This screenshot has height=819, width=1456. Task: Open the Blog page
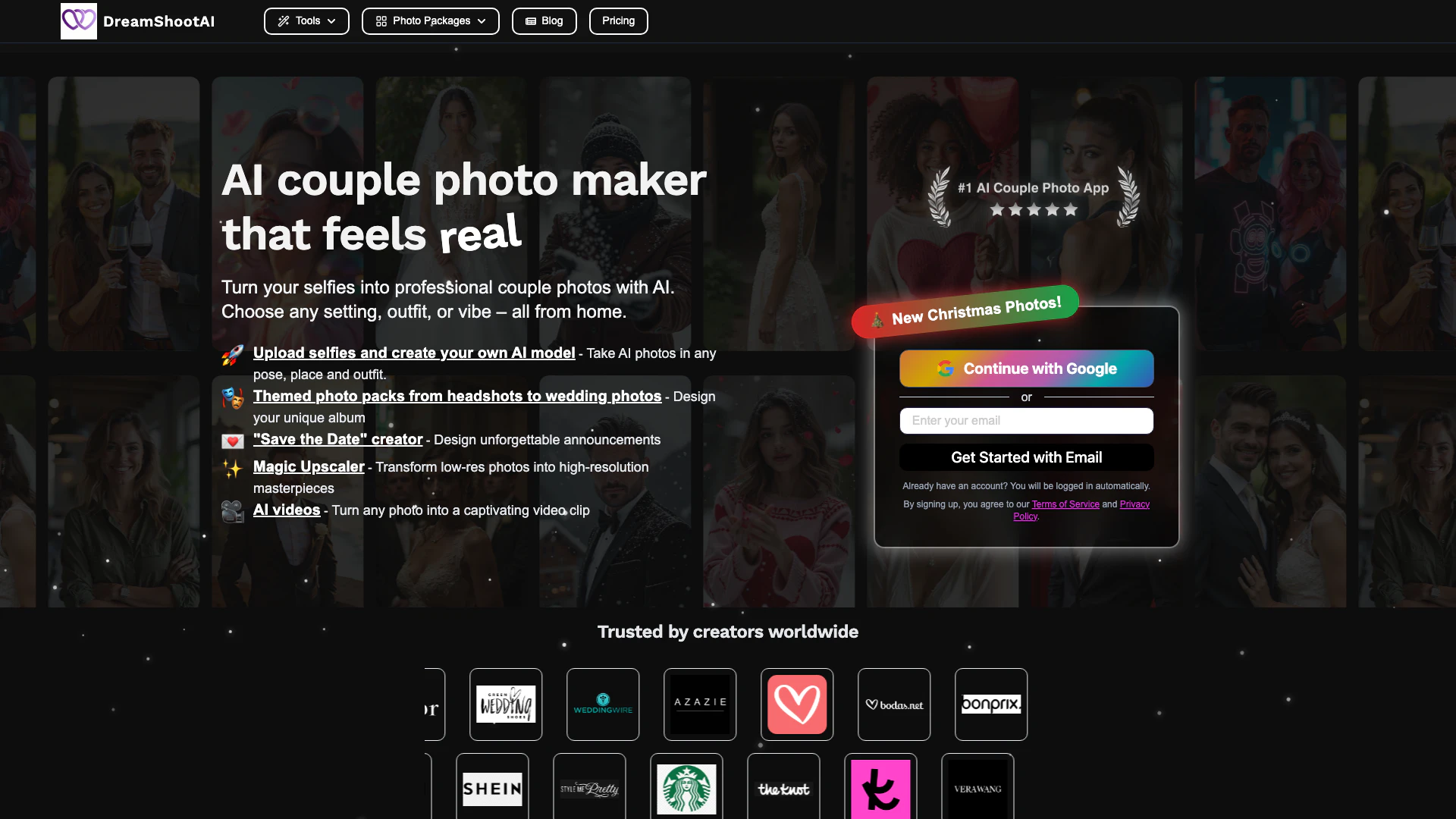coord(544,21)
